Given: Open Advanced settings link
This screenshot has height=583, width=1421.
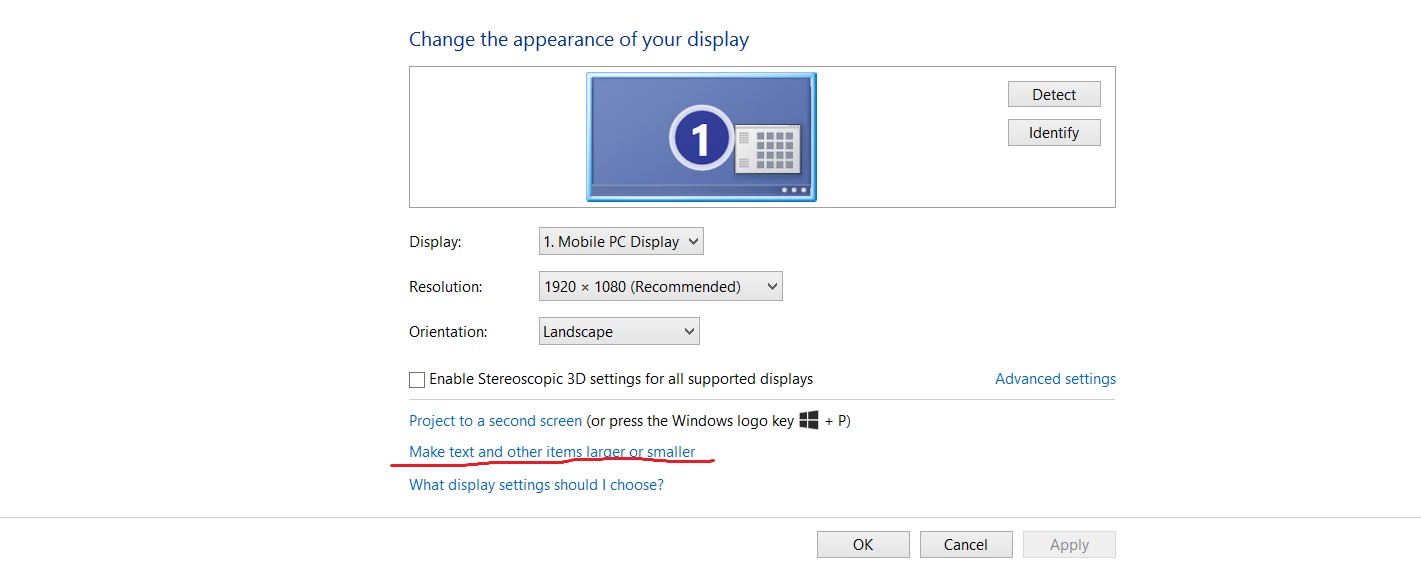Looking at the screenshot, I should (x=1055, y=379).
